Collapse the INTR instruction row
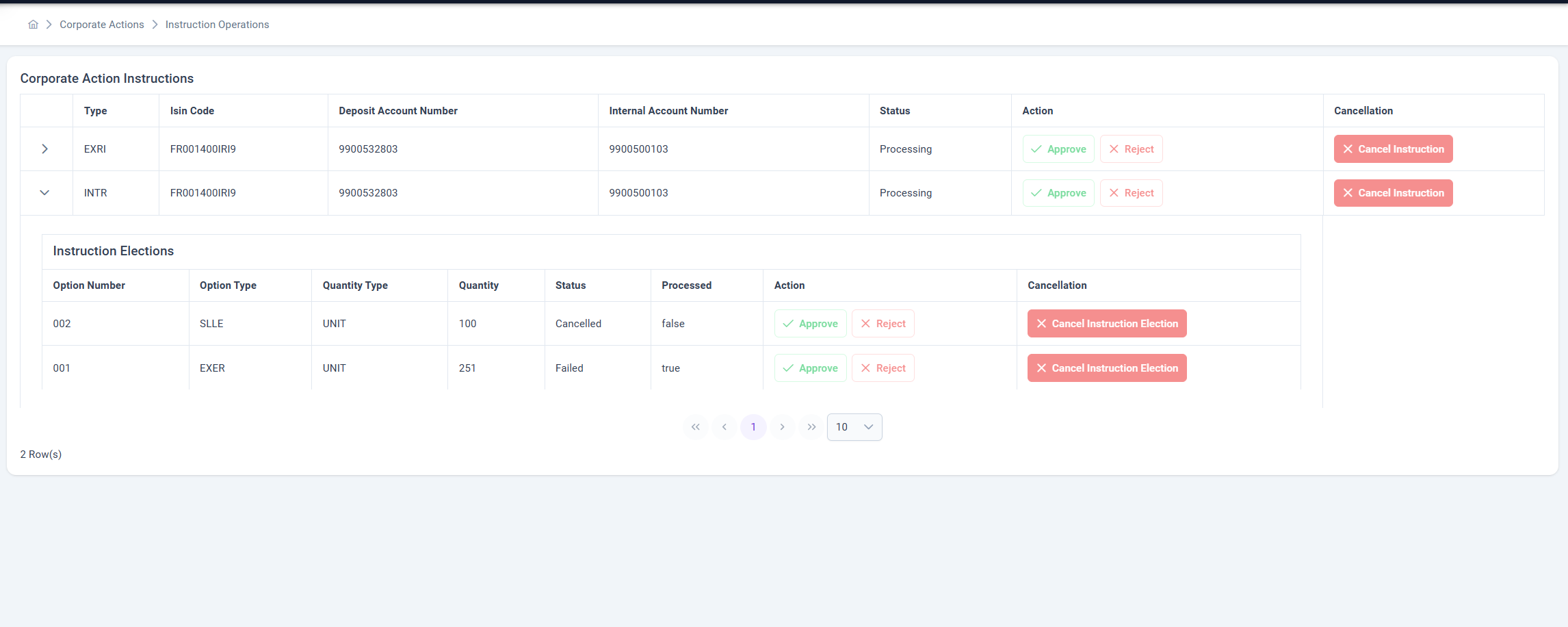The height and width of the screenshot is (627, 1568). tap(44, 192)
